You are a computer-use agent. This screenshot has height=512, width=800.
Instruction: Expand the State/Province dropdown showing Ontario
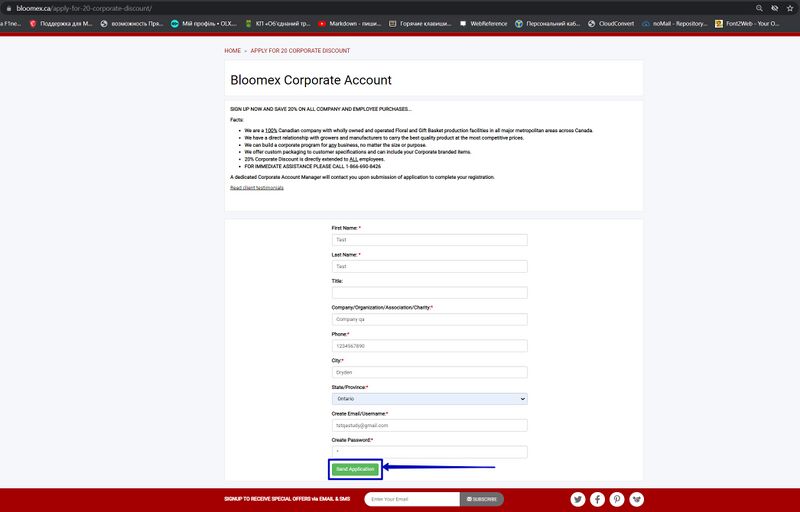click(430, 399)
